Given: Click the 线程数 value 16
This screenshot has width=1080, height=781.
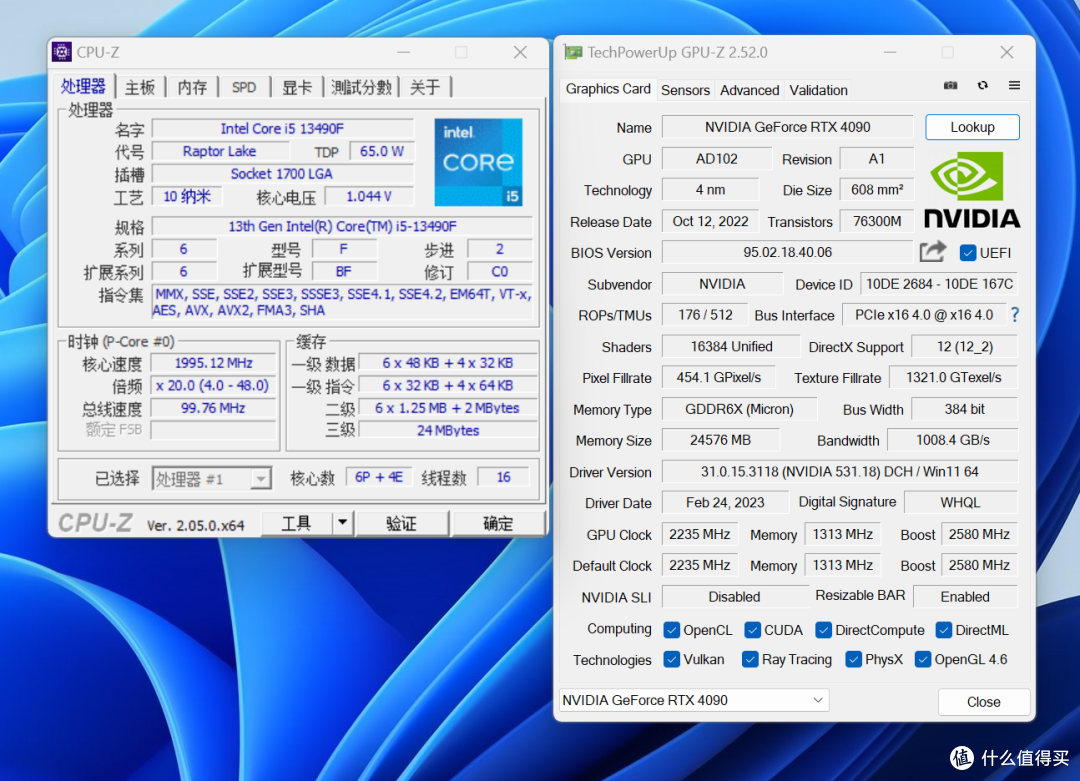Looking at the screenshot, I should point(503,477).
